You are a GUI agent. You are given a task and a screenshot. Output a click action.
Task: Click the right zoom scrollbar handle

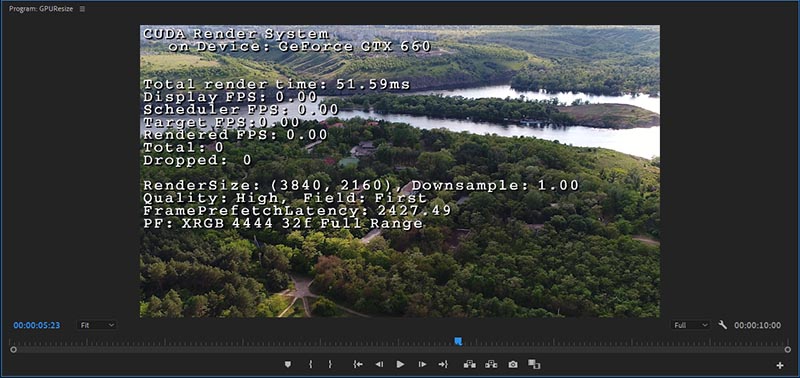tap(789, 349)
